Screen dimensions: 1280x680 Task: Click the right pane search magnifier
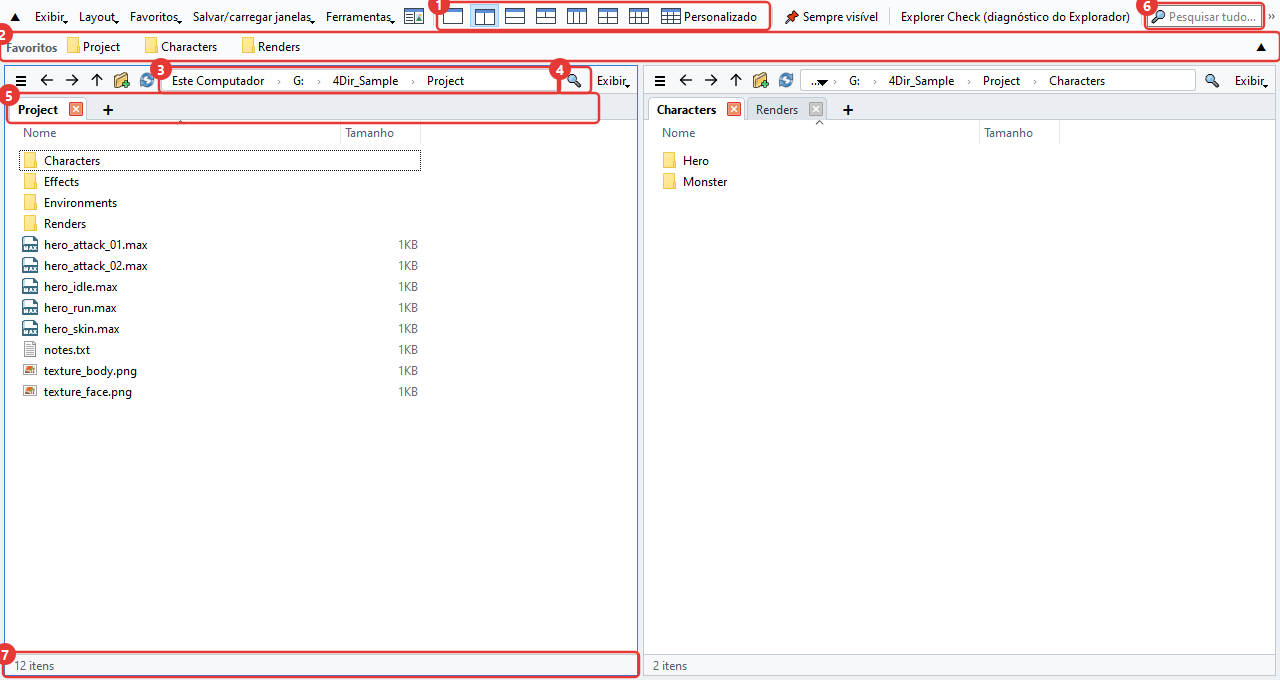click(x=1212, y=81)
